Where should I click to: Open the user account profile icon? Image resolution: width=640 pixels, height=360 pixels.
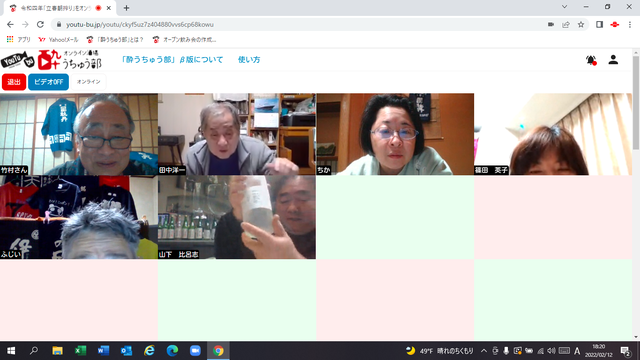pyautogui.click(x=613, y=60)
